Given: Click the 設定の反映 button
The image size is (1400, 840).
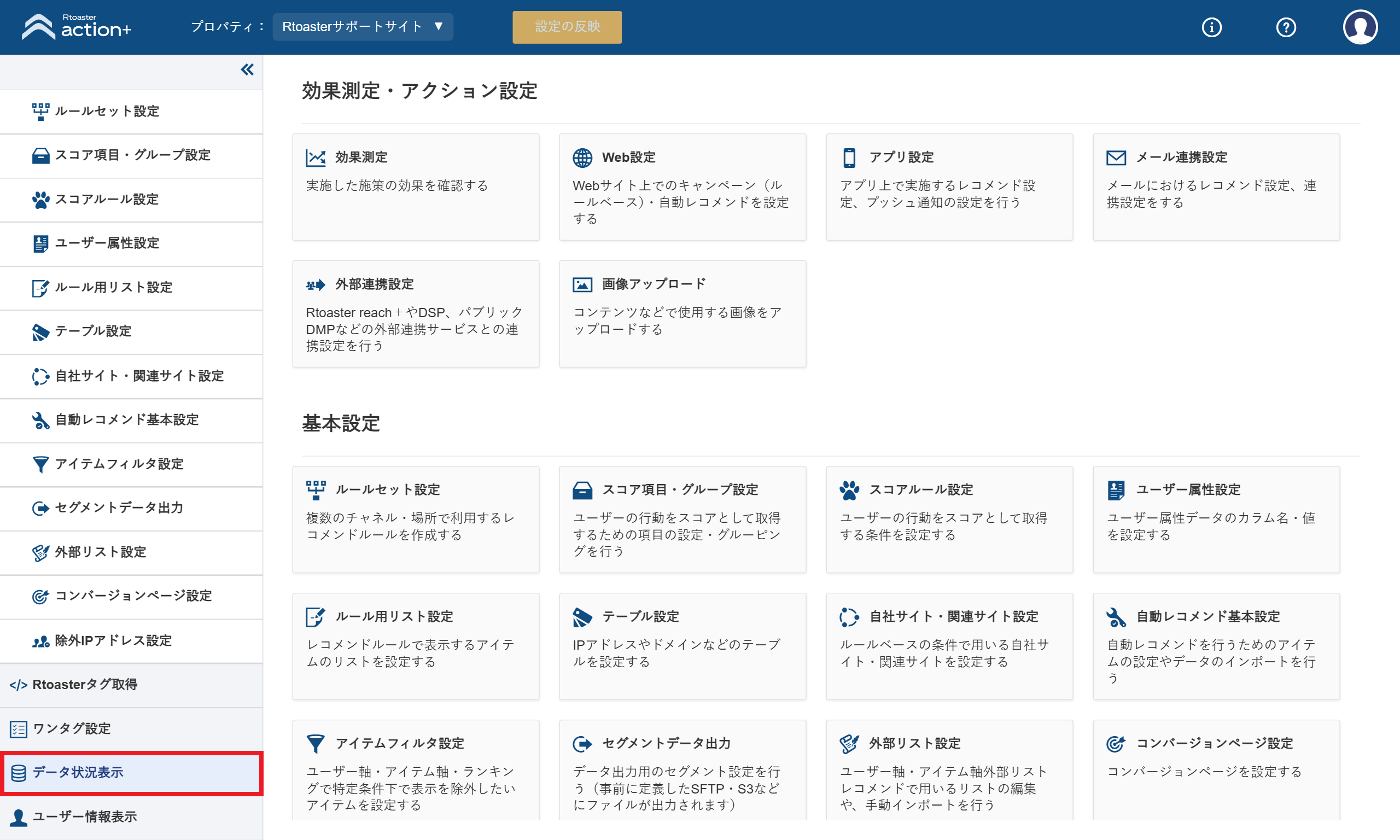Looking at the screenshot, I should point(567,27).
